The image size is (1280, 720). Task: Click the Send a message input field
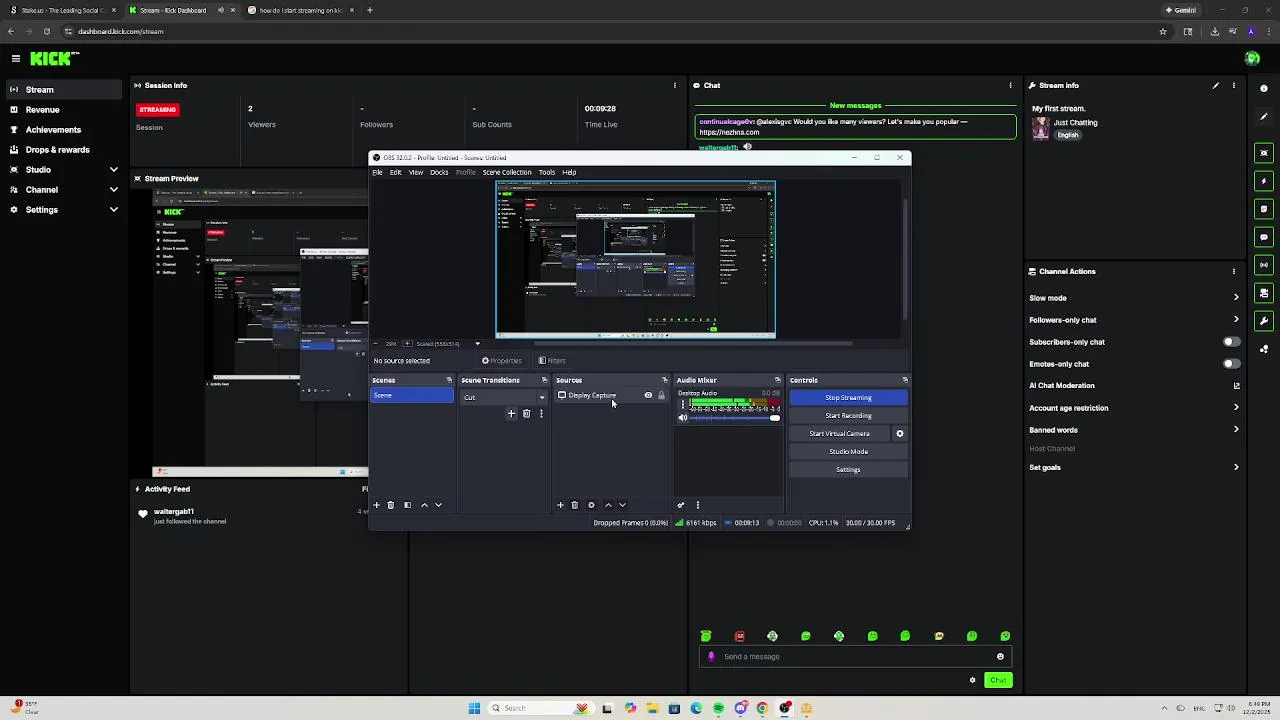pyautogui.click(x=855, y=657)
